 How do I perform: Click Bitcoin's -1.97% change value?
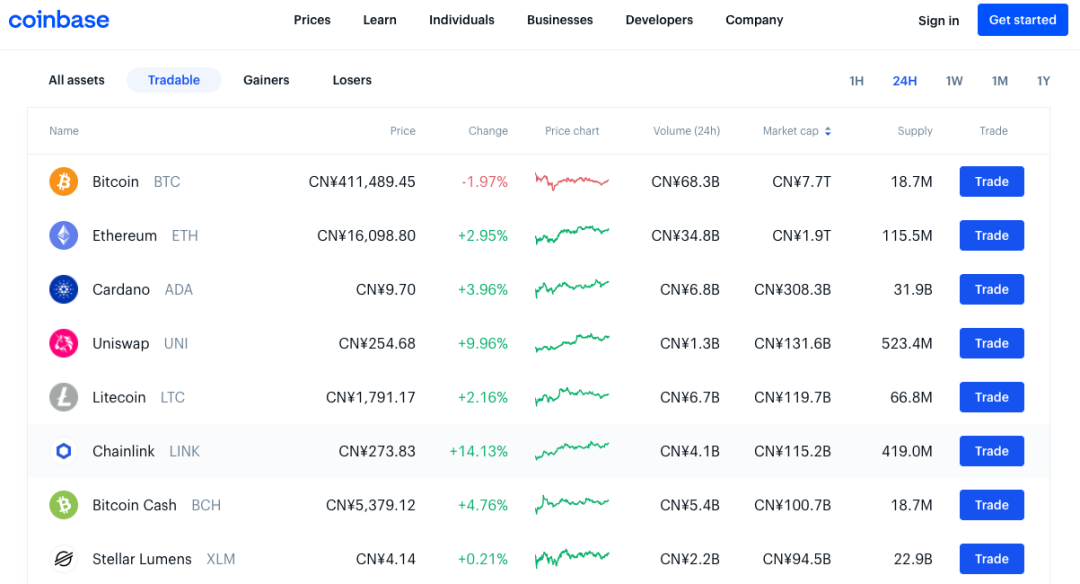(x=484, y=182)
